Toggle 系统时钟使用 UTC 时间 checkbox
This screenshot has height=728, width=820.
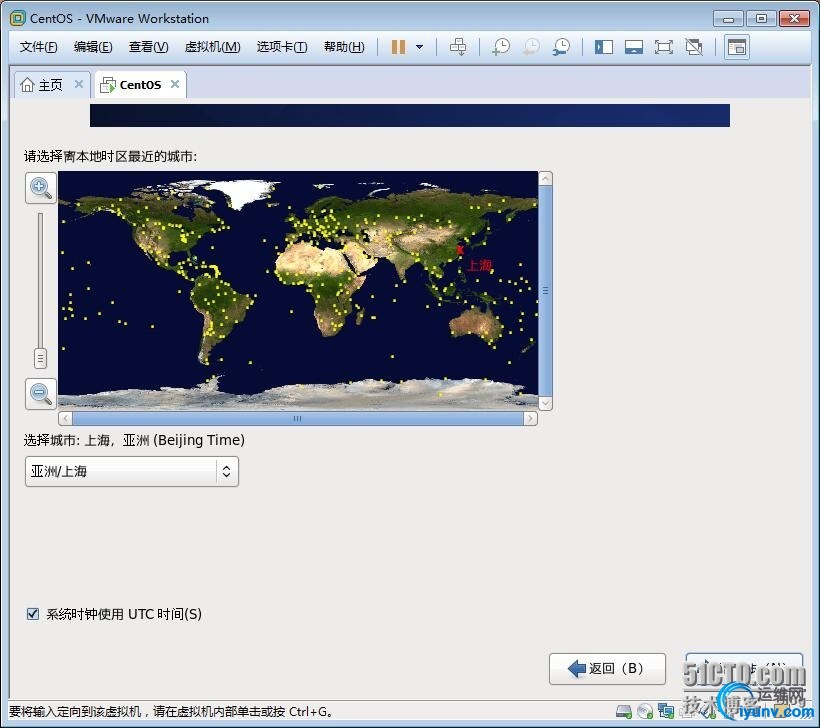32,613
